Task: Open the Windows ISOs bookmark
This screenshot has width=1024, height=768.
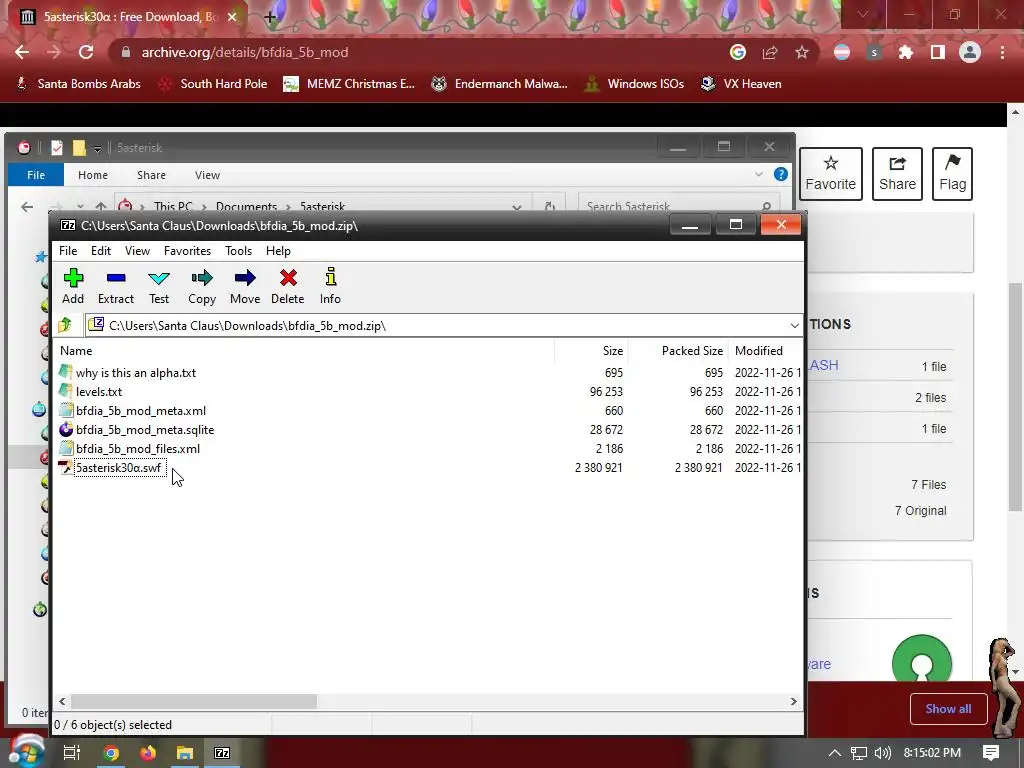Action: pos(634,84)
